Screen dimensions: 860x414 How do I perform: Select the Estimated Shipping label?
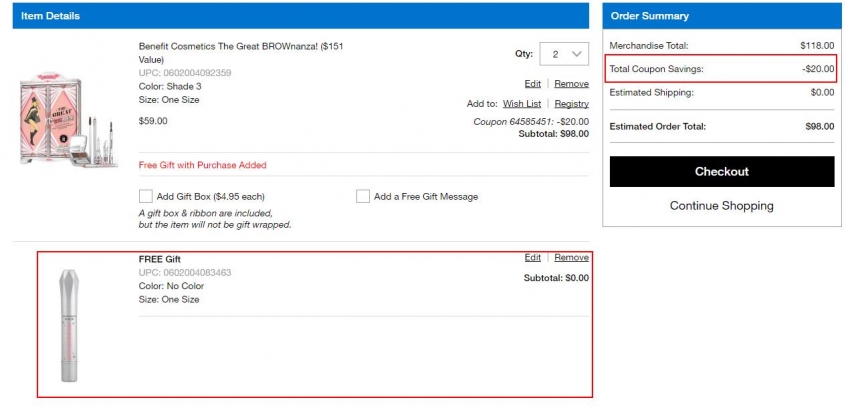pos(652,93)
